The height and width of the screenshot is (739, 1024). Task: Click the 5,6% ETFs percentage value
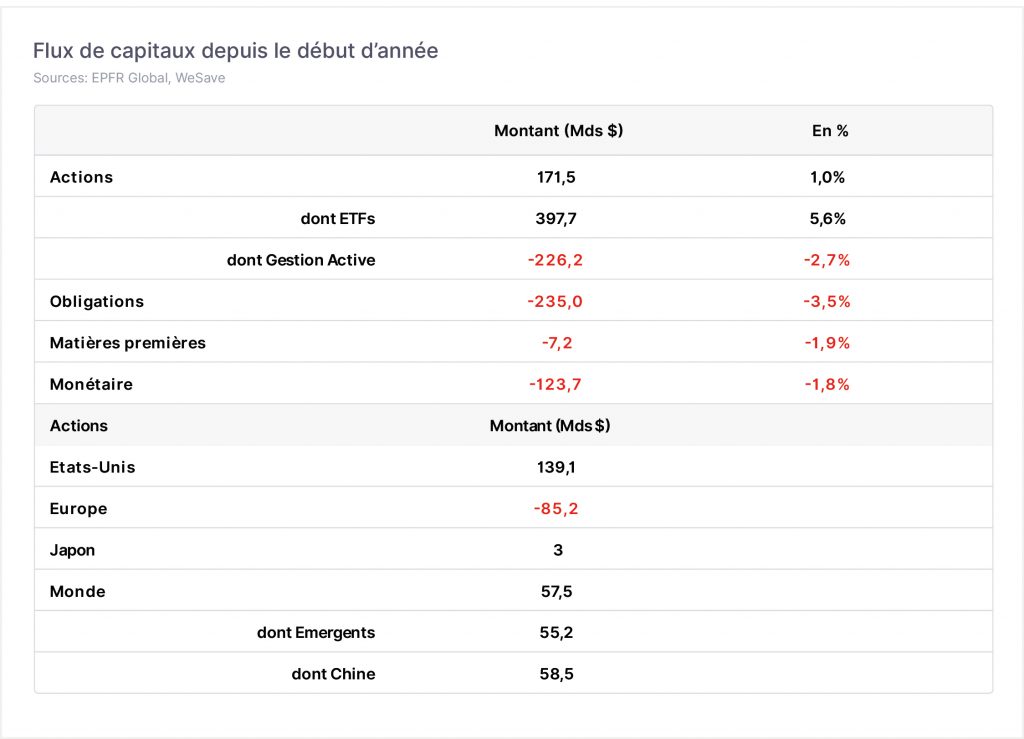827,219
